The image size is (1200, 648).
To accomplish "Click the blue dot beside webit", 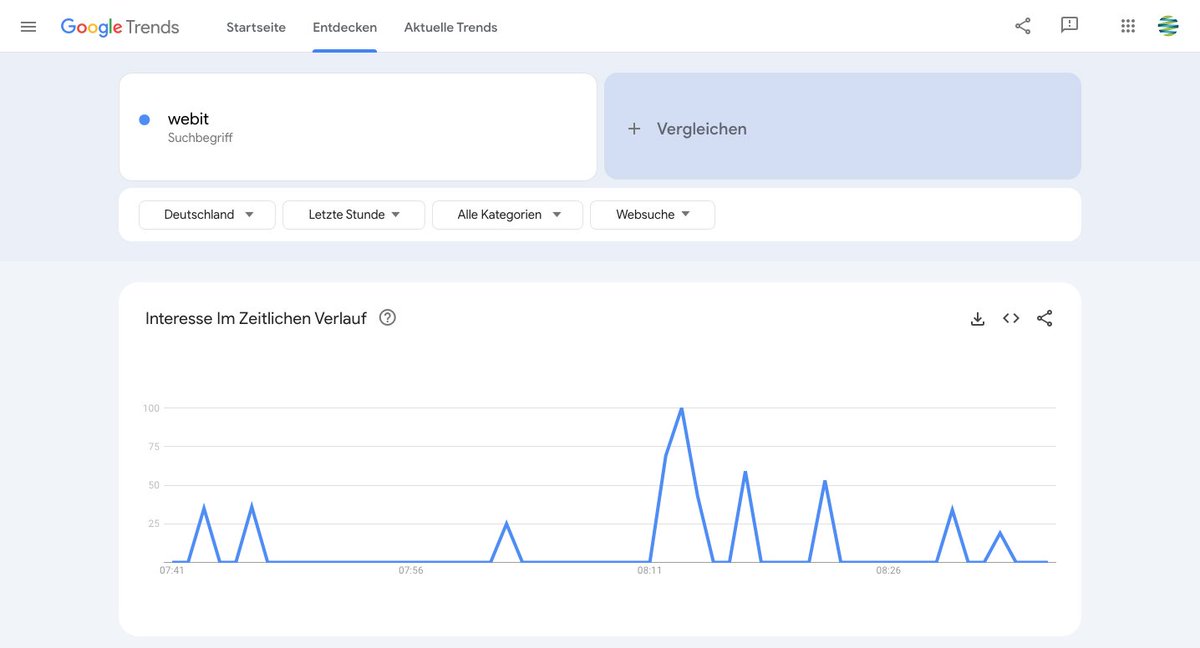I will tap(145, 120).
